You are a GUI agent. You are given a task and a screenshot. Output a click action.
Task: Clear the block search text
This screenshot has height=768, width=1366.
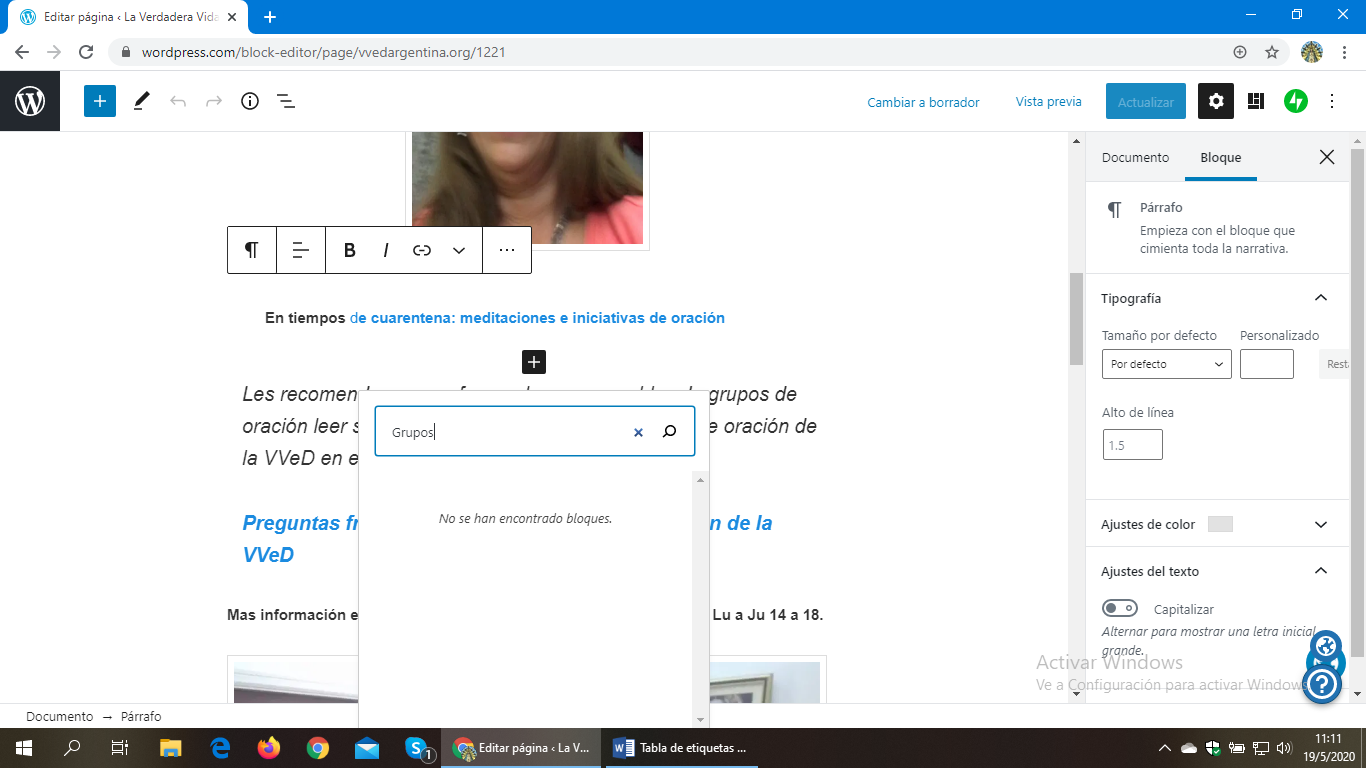click(x=638, y=432)
